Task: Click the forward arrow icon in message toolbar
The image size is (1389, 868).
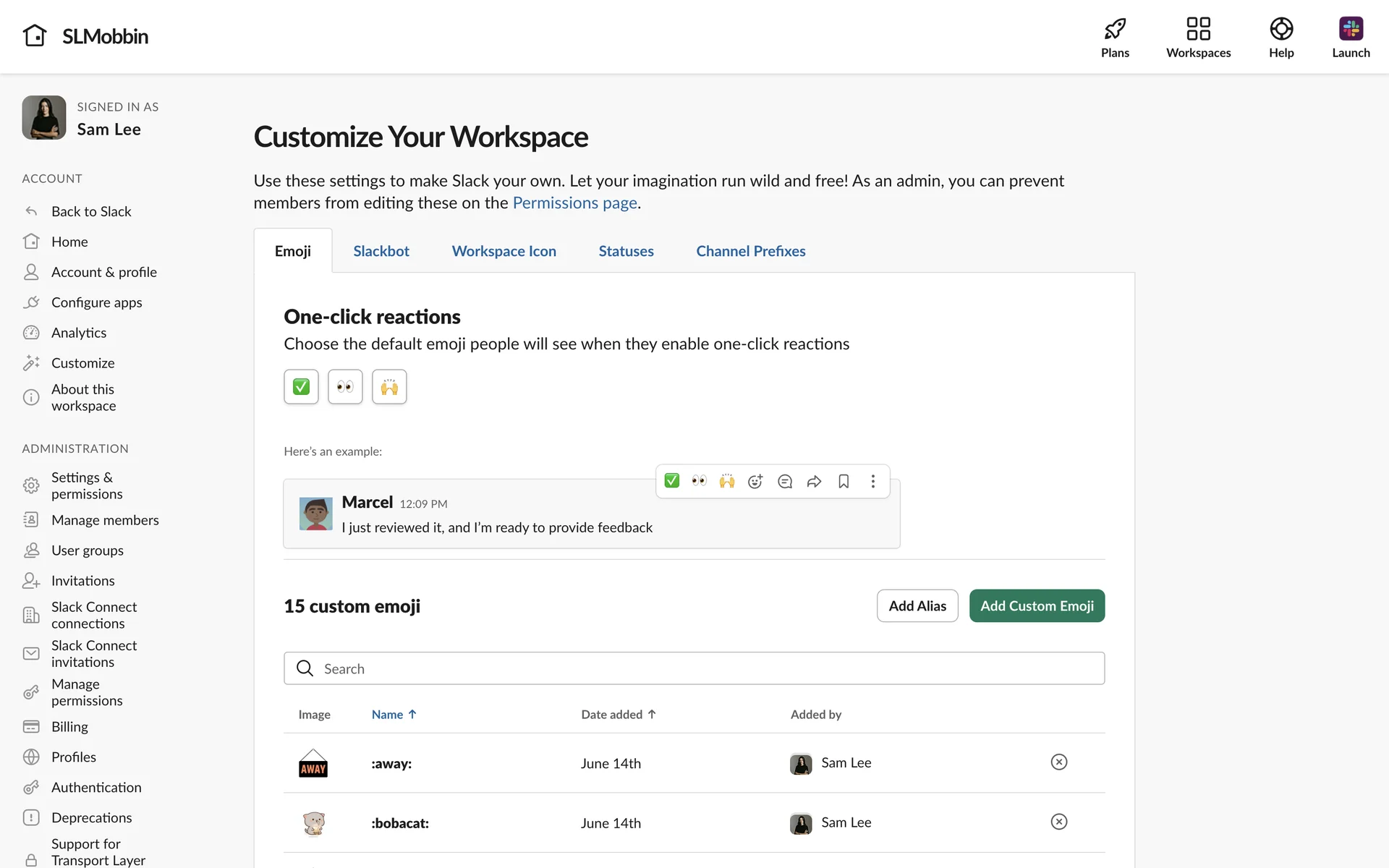Action: [x=814, y=482]
